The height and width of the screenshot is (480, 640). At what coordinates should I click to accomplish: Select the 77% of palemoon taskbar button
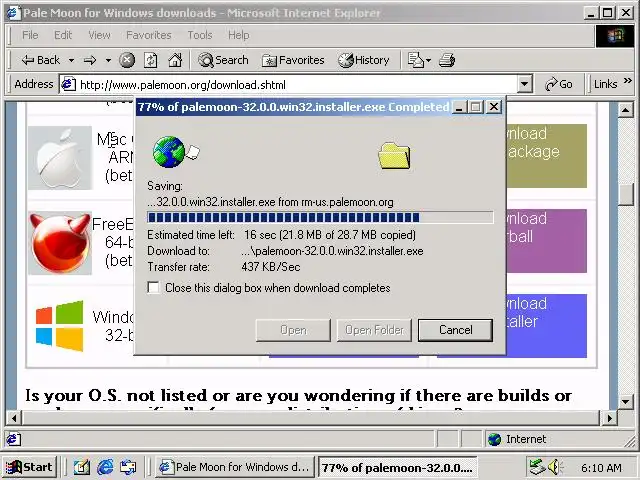point(397,467)
